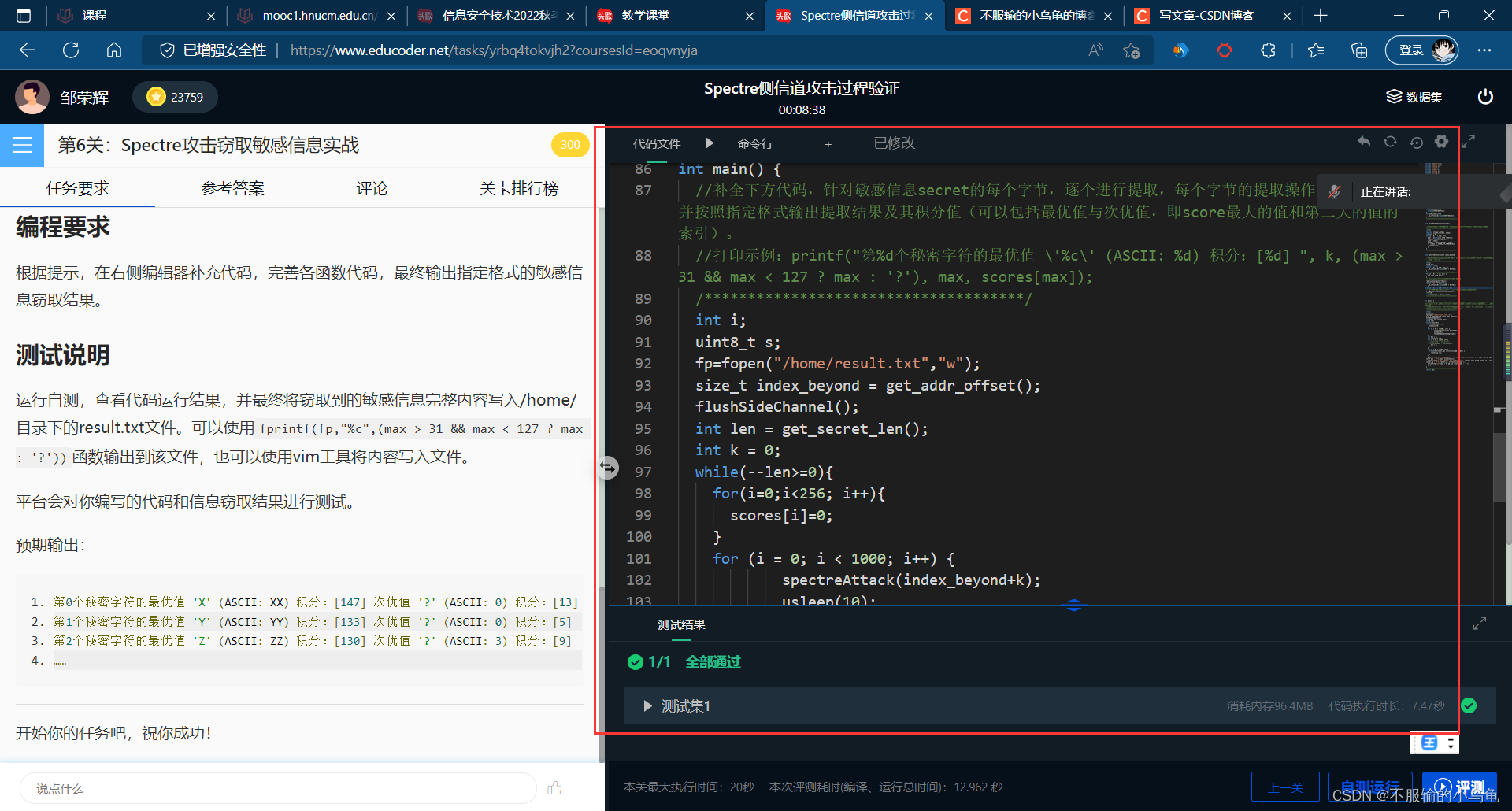Image resolution: width=1512 pixels, height=811 pixels.
Task: Expand the test results panel to fullscreen
Action: point(1480,624)
